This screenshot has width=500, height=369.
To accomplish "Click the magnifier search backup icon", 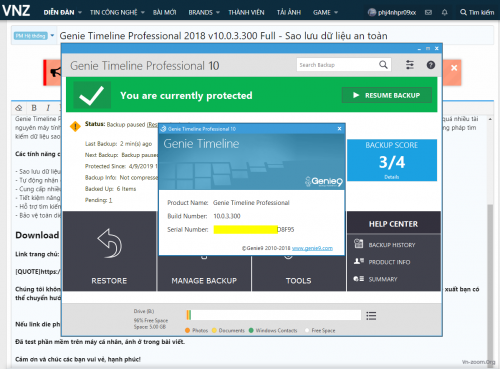I will point(383,65).
